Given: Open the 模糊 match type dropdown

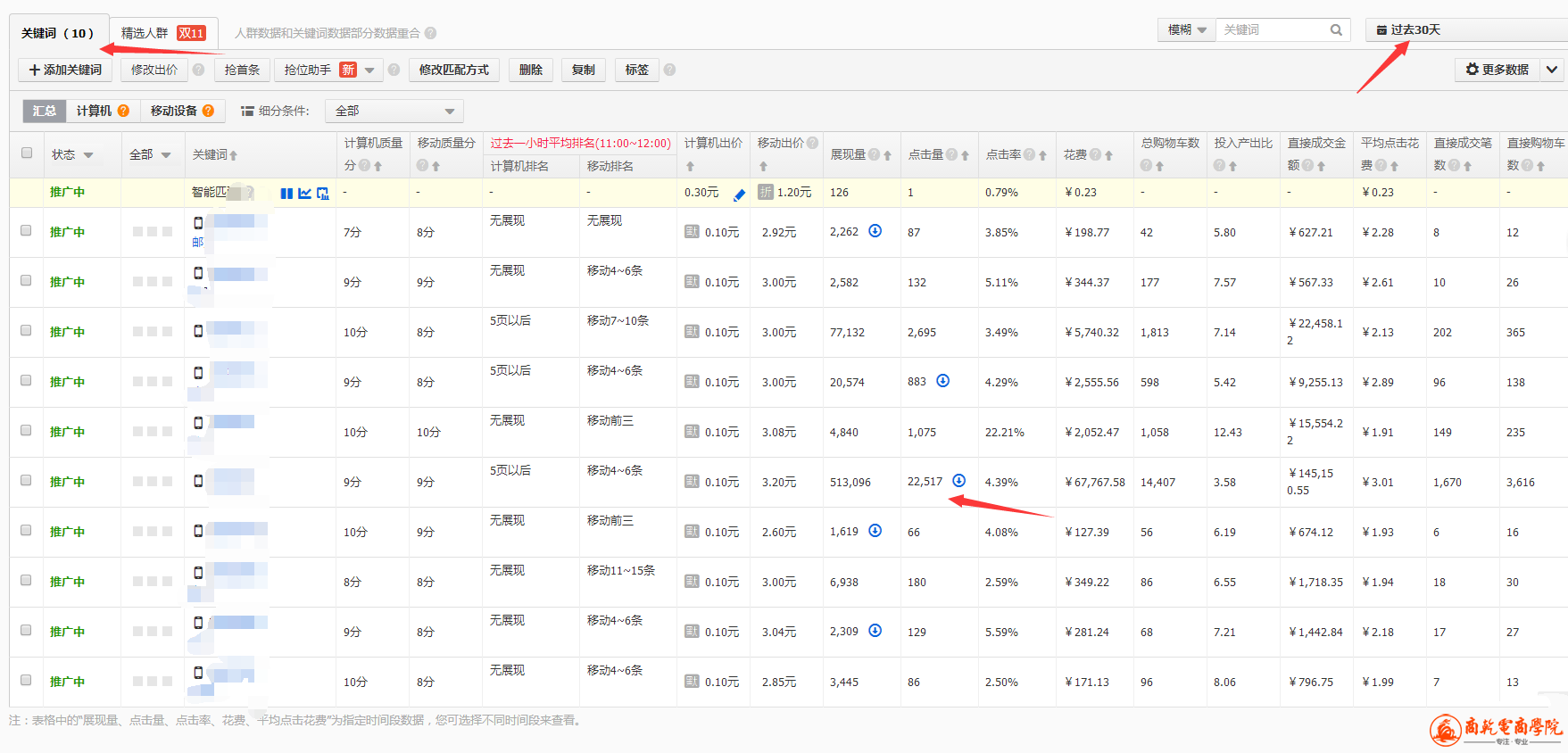Looking at the screenshot, I should tap(1186, 30).
